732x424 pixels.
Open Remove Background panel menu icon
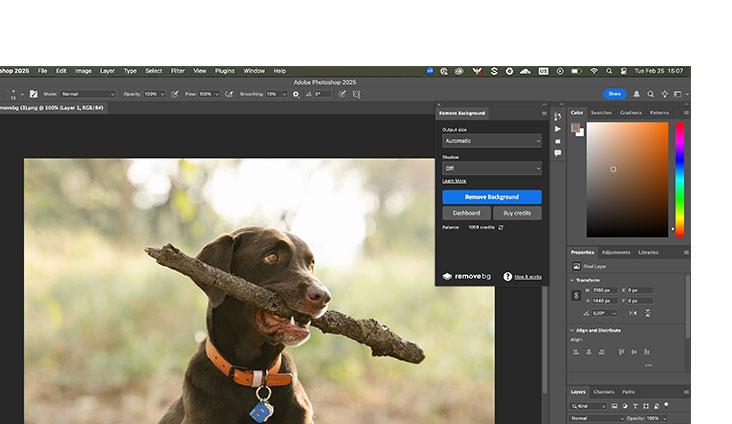coord(544,113)
